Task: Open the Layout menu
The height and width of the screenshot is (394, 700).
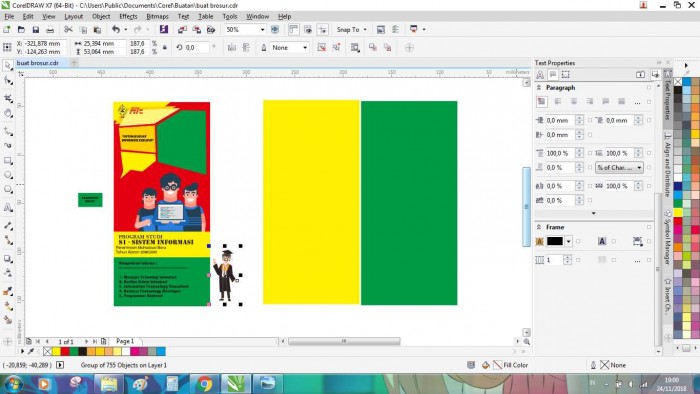Action: 74,17
